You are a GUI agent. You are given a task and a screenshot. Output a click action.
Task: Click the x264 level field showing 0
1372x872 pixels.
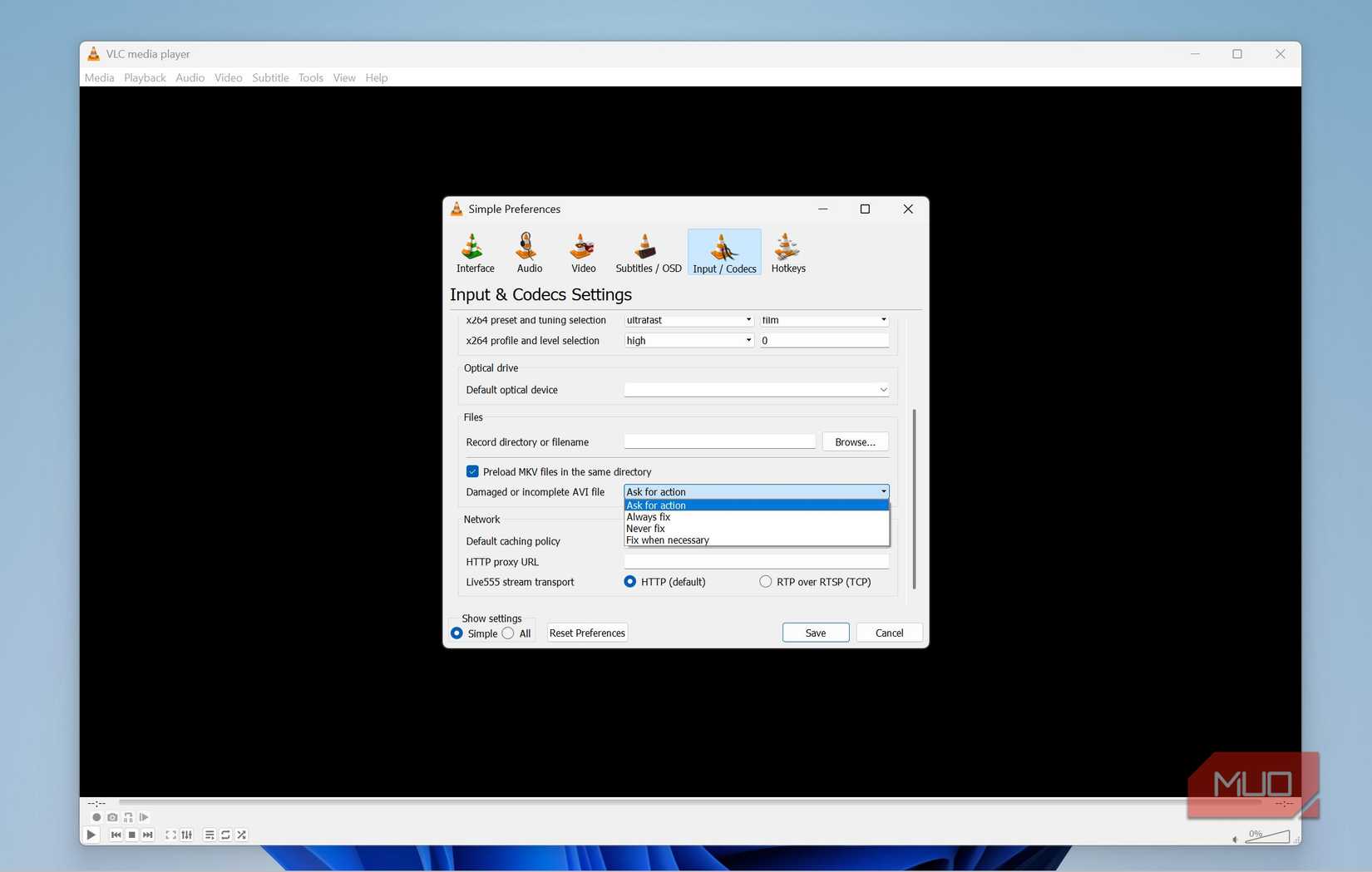[824, 341]
